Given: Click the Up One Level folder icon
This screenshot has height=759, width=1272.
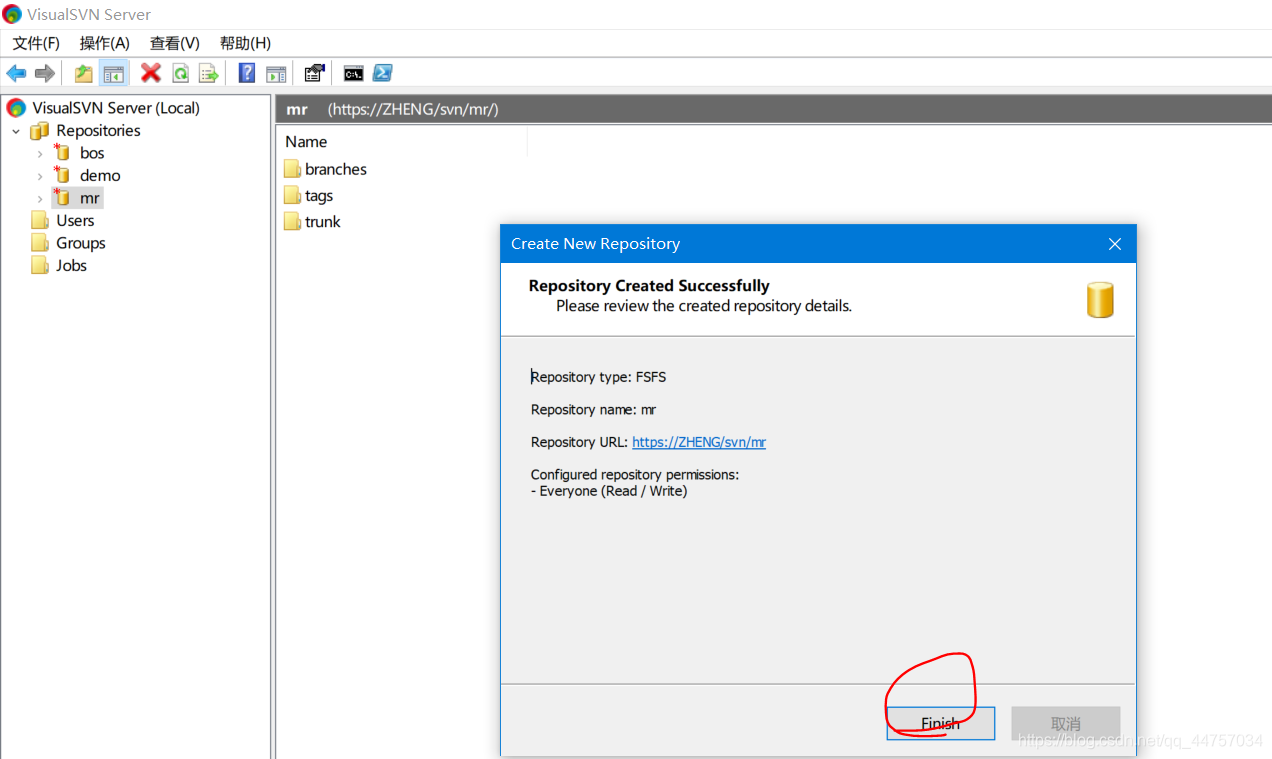Looking at the screenshot, I should point(84,73).
